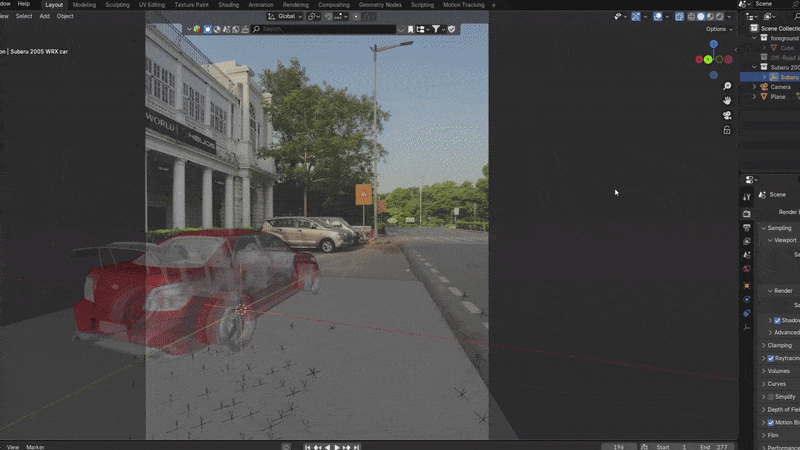The width and height of the screenshot is (800, 450).
Task: Open the viewport shading options dropdown
Action: (729, 16)
